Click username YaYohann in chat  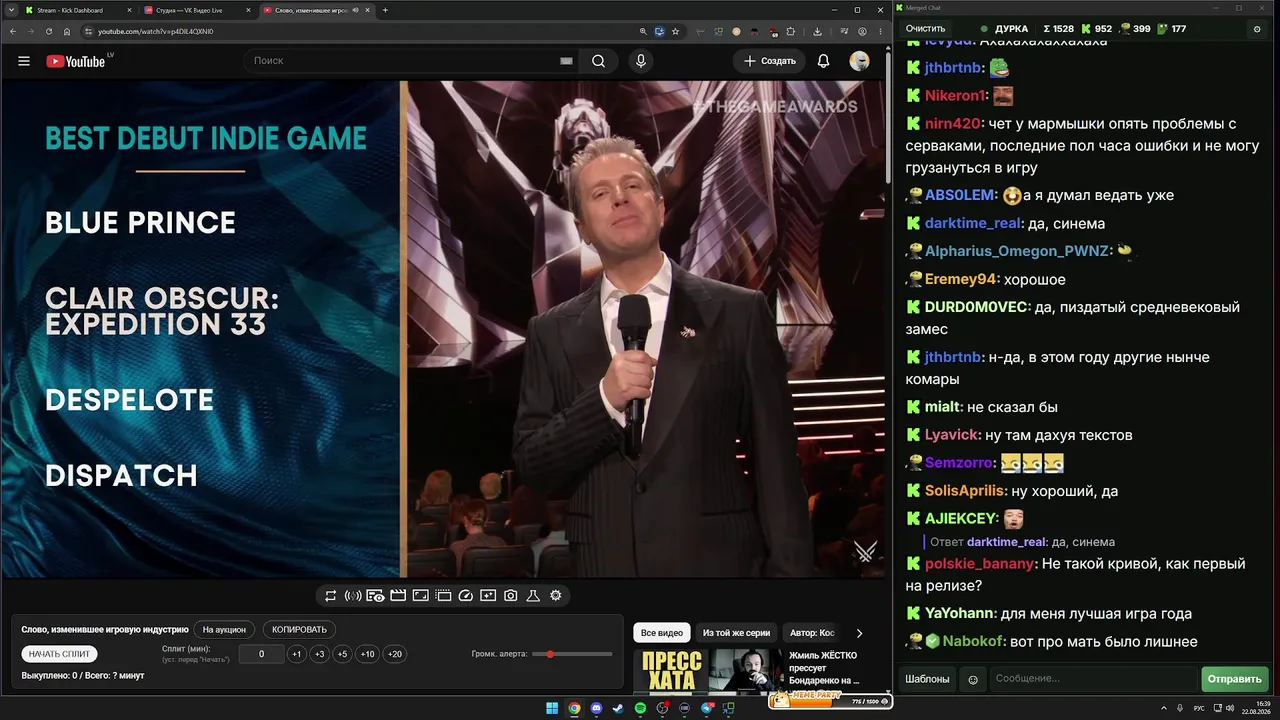960,614
